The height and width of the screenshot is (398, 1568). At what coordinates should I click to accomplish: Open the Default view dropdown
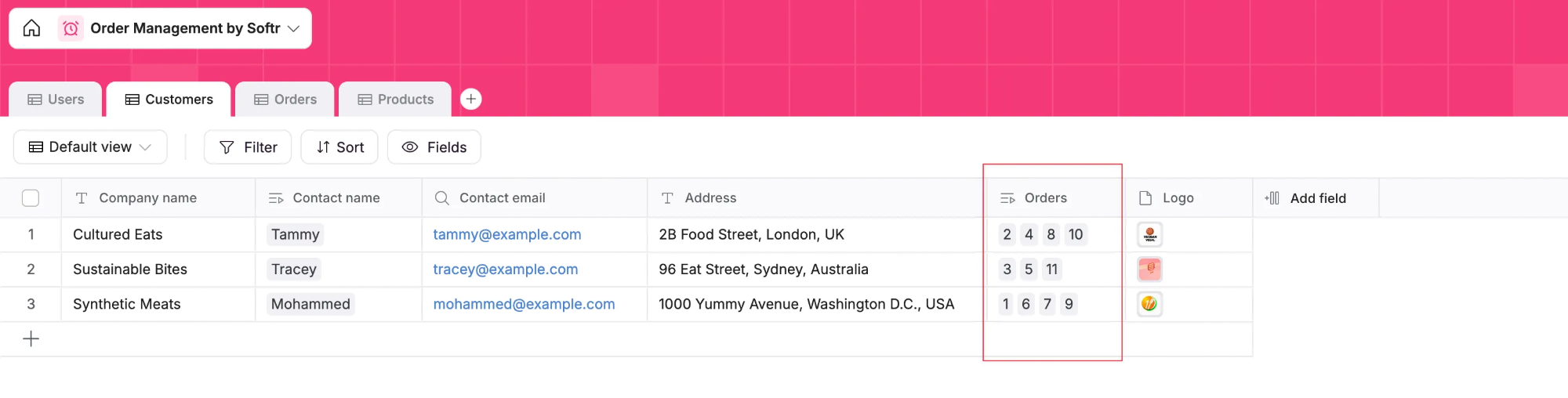coord(90,147)
